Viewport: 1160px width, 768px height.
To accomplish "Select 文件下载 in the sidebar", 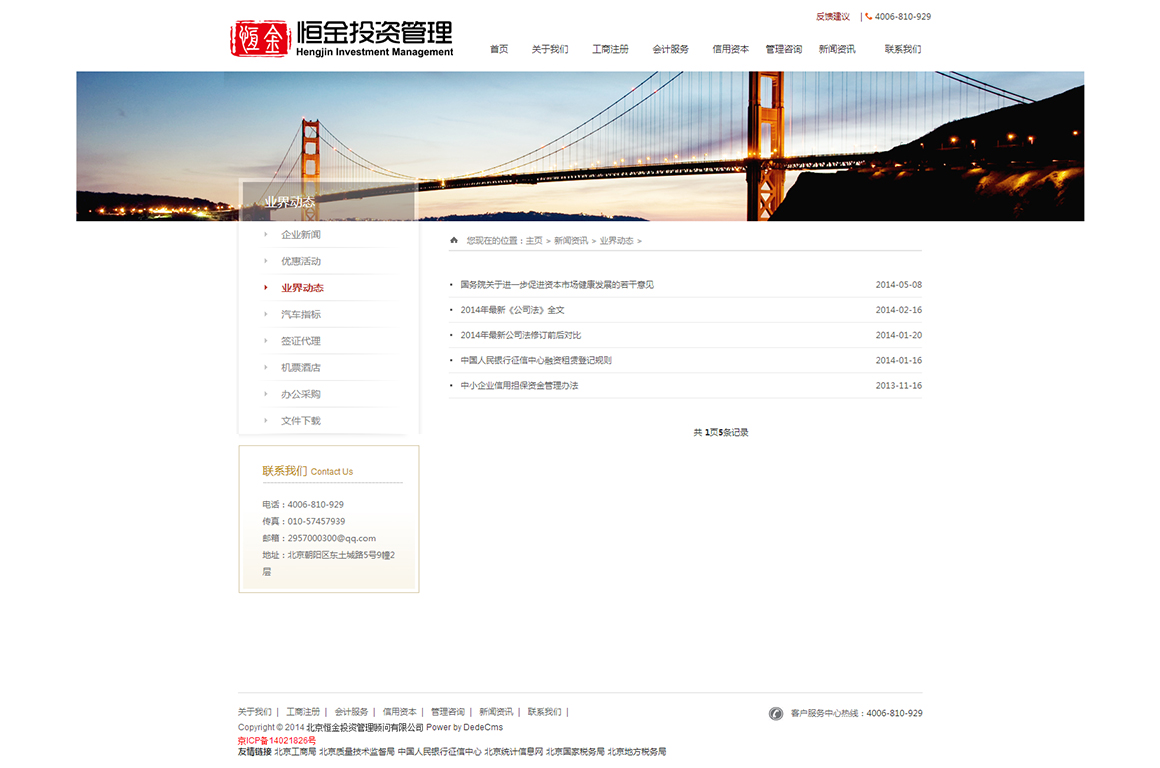I will [300, 421].
